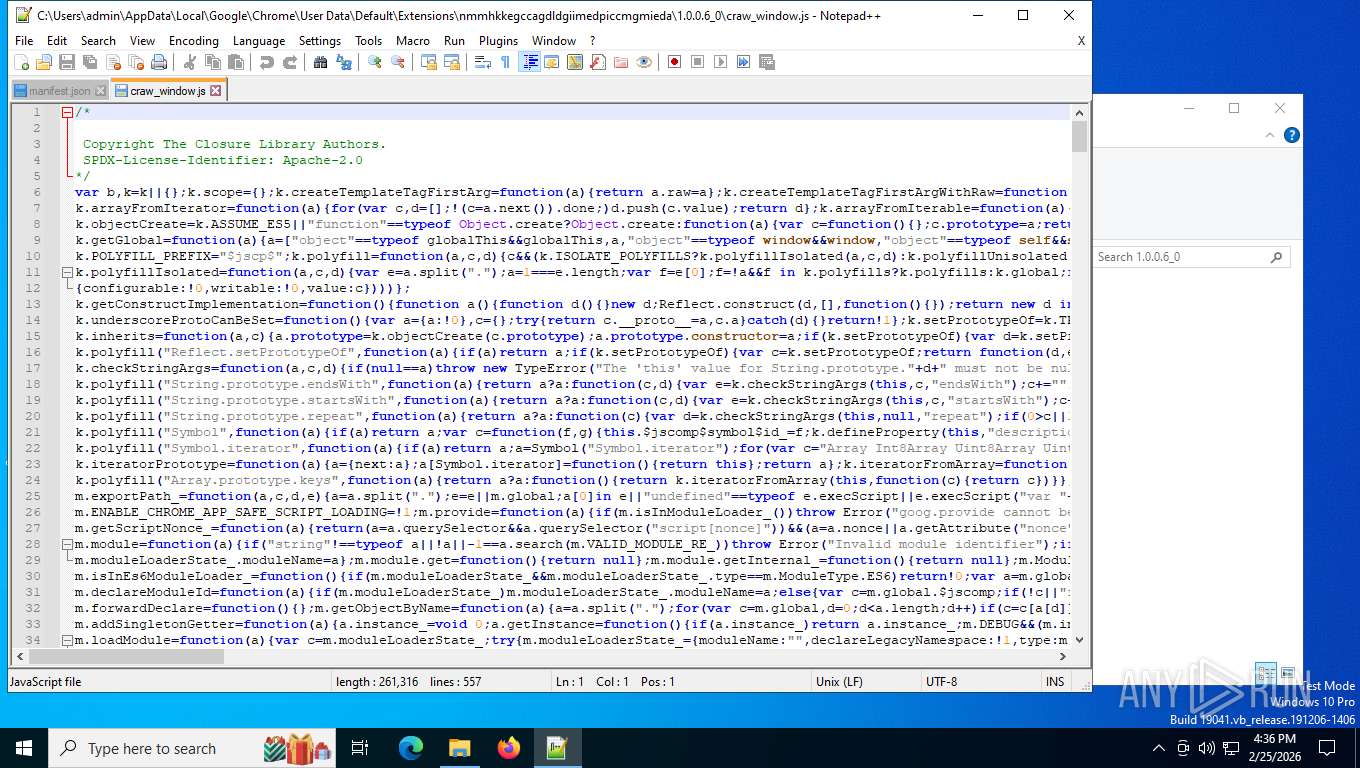
Task: Open the Settings menu
Action: click(320, 41)
